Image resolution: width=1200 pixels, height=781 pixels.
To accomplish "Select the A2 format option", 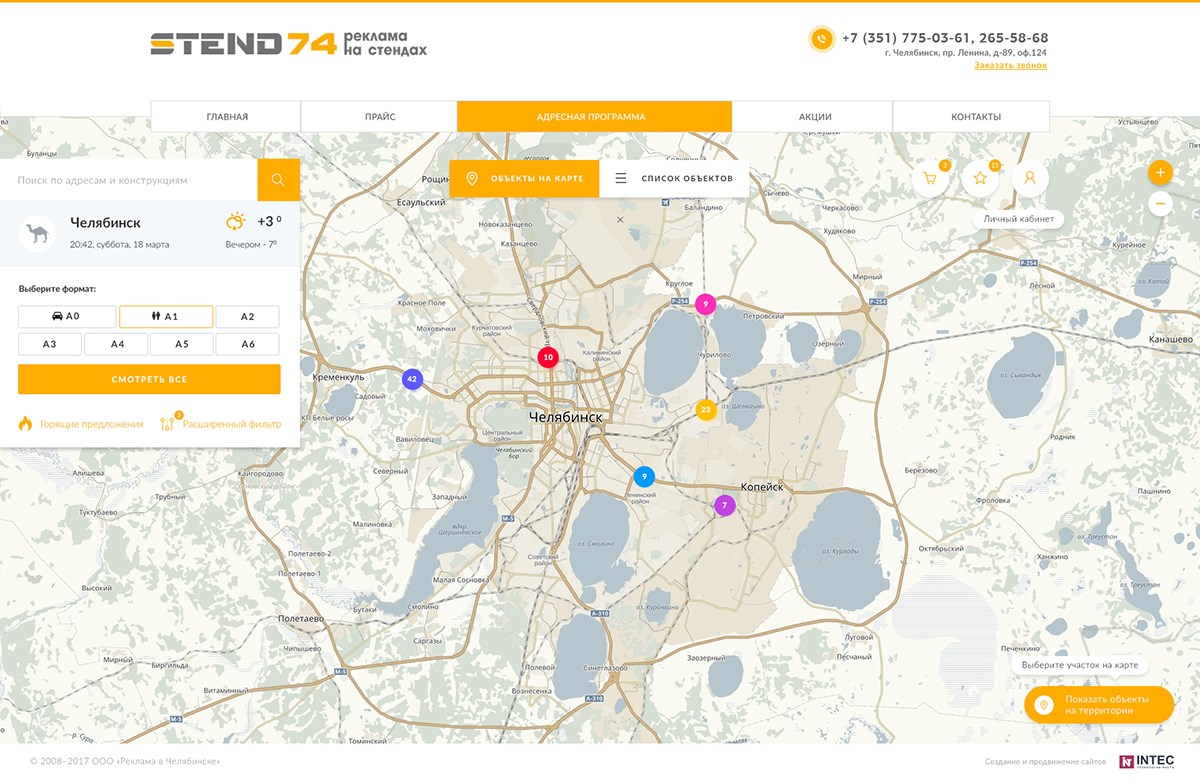I will click(x=247, y=316).
